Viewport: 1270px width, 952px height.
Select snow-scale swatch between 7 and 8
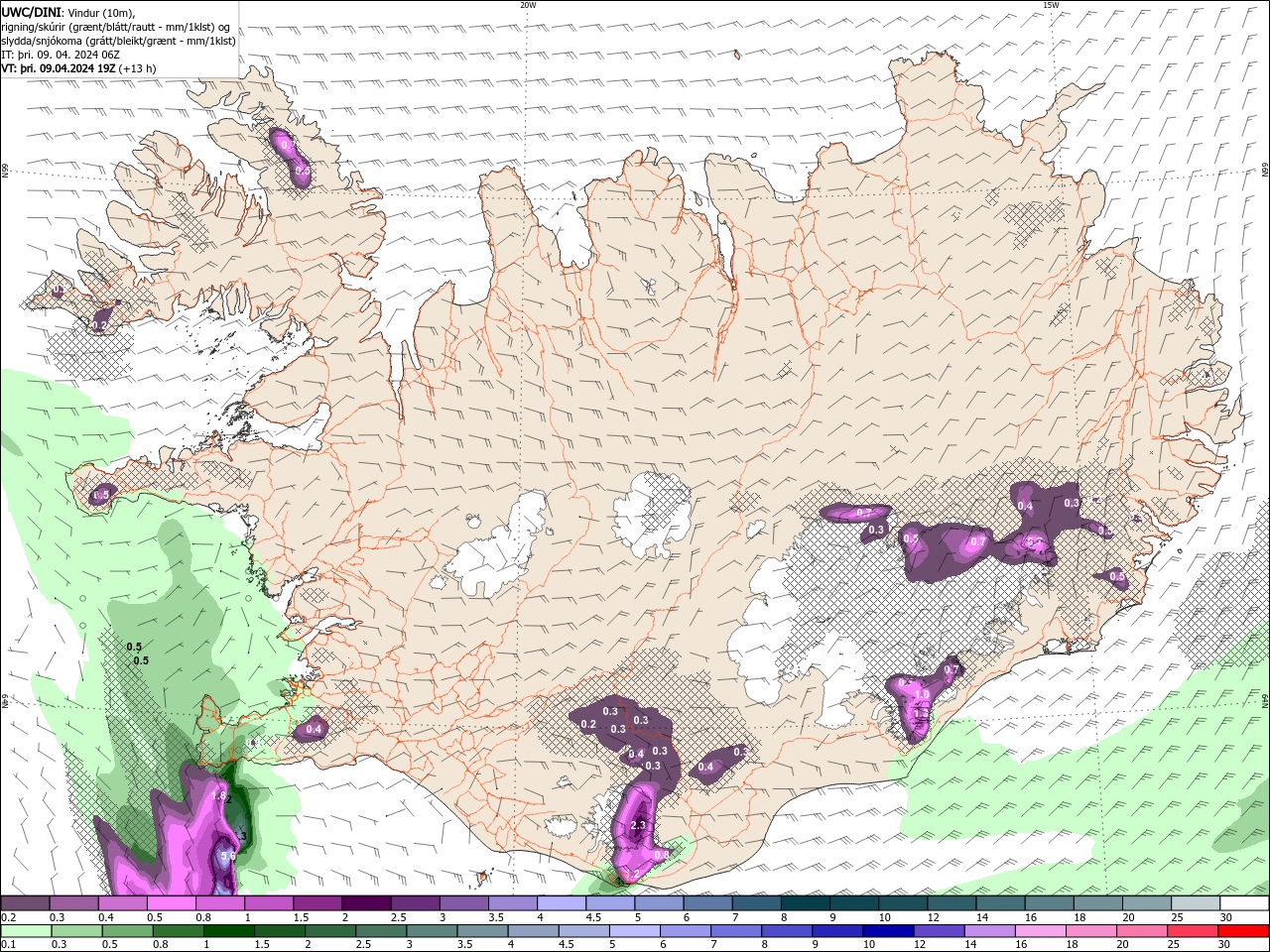click(757, 903)
